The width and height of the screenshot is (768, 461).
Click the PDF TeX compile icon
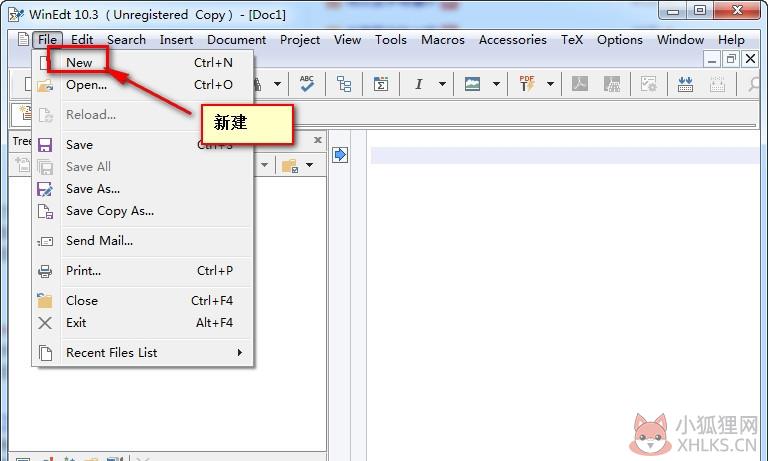click(527, 84)
